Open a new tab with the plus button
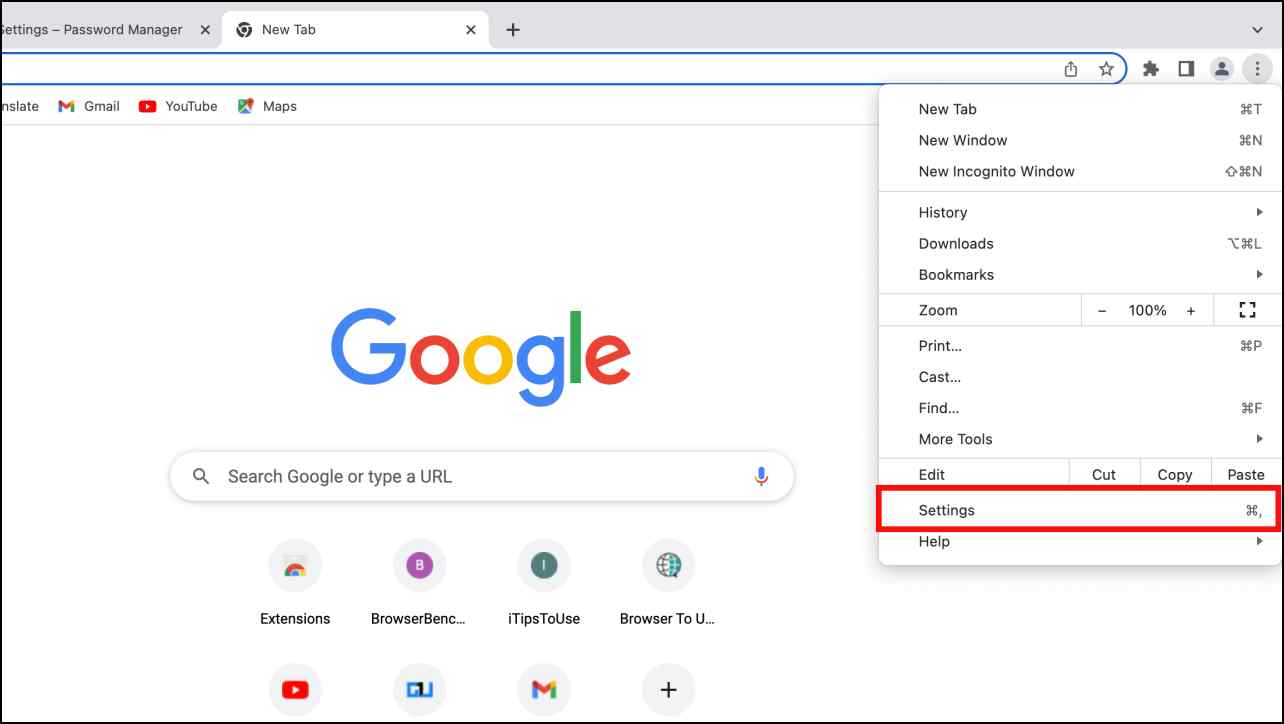Viewport: 1284px width, 724px height. point(513,30)
